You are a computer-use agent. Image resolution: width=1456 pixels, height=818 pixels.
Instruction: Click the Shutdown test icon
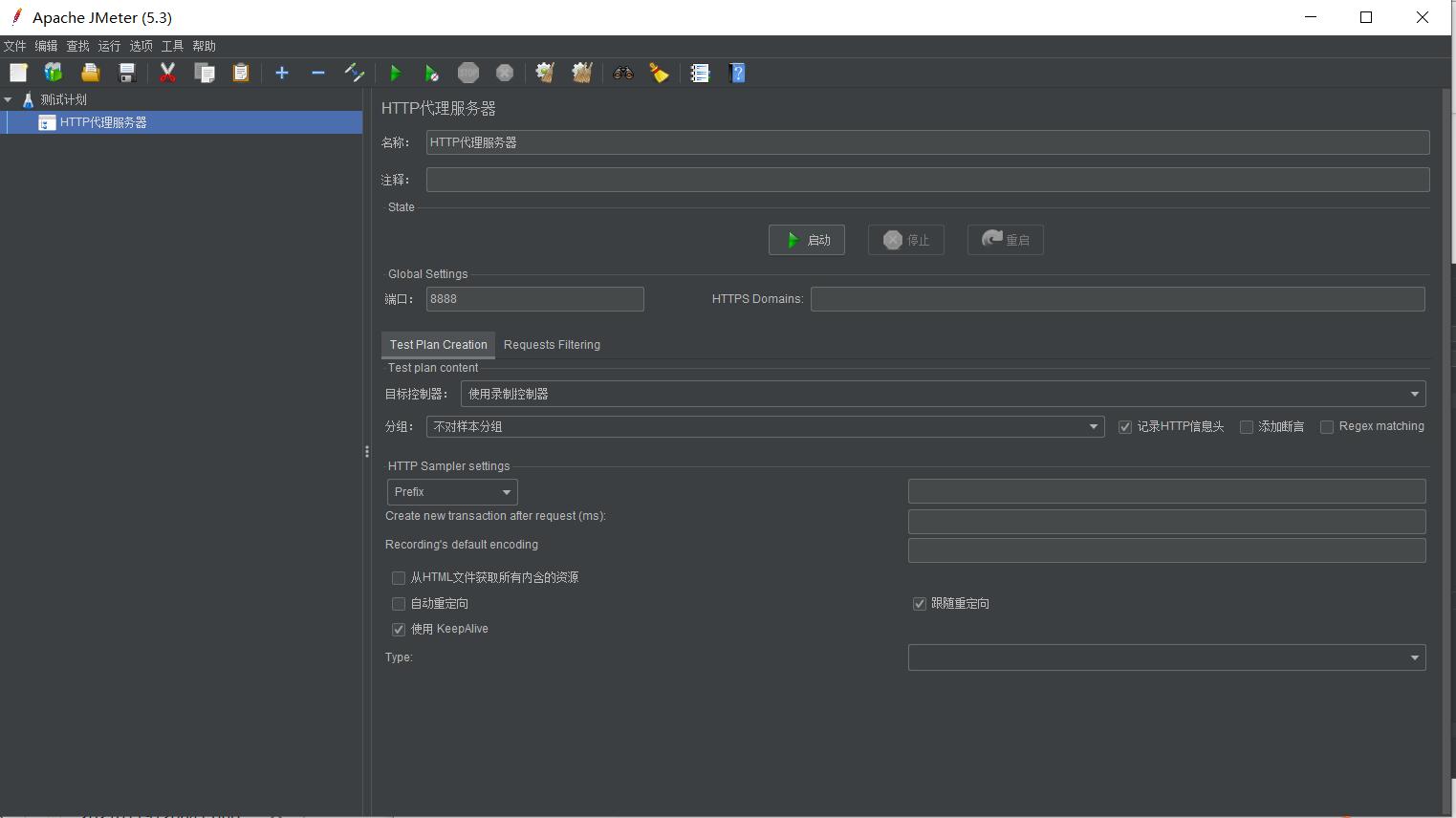pyautogui.click(x=505, y=73)
